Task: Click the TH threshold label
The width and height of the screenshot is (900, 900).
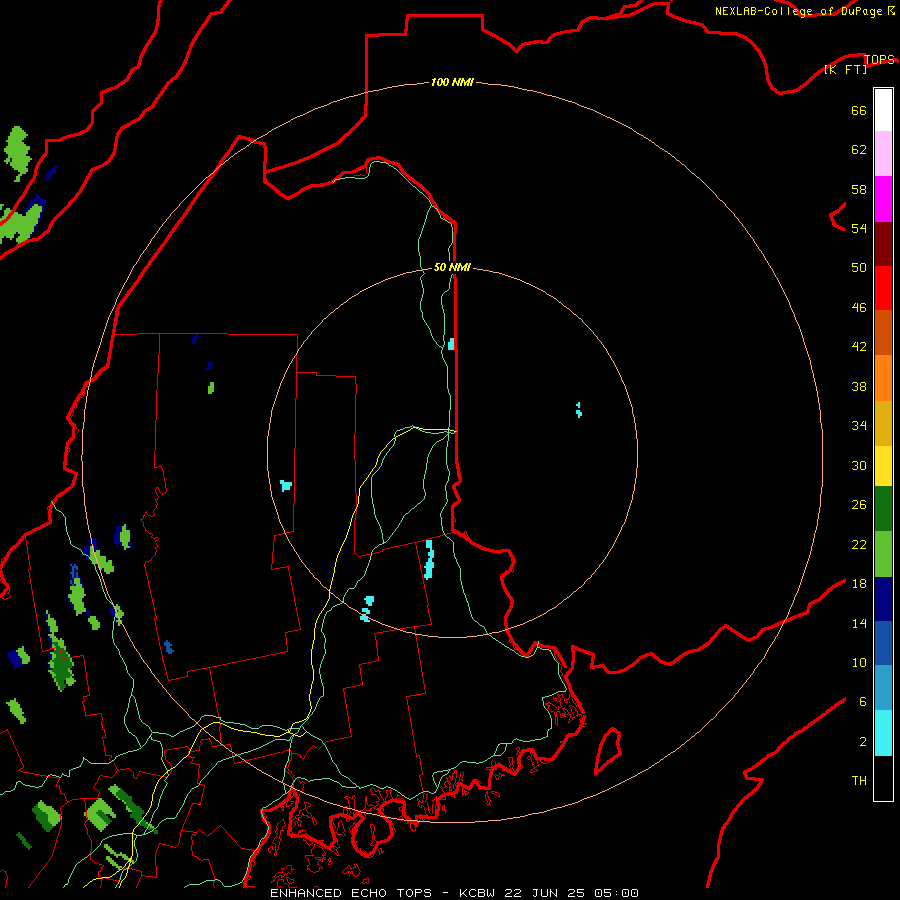Action: [859, 781]
